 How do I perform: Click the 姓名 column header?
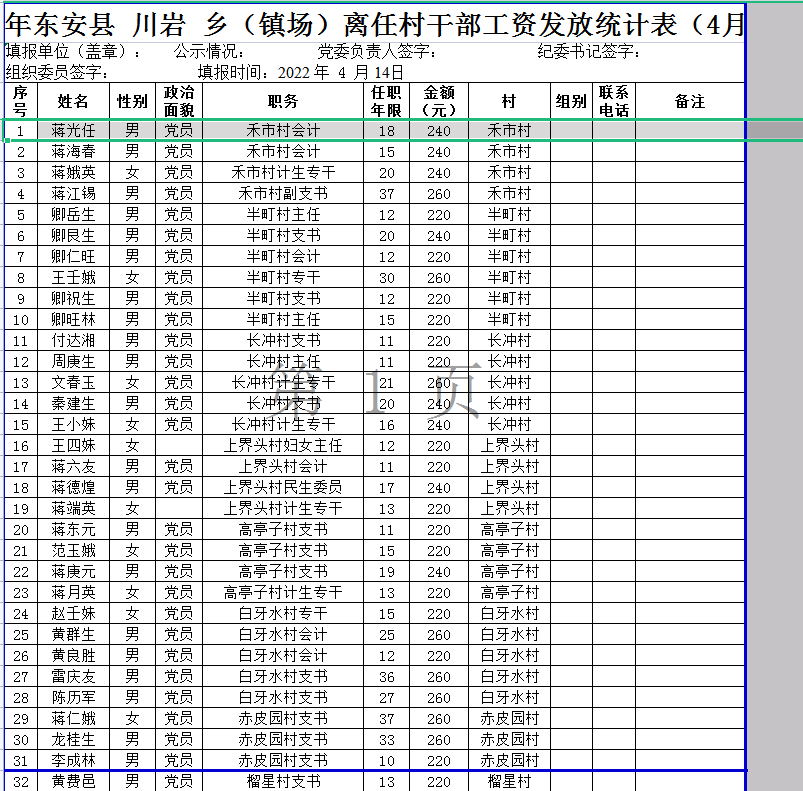pyautogui.click(x=73, y=101)
